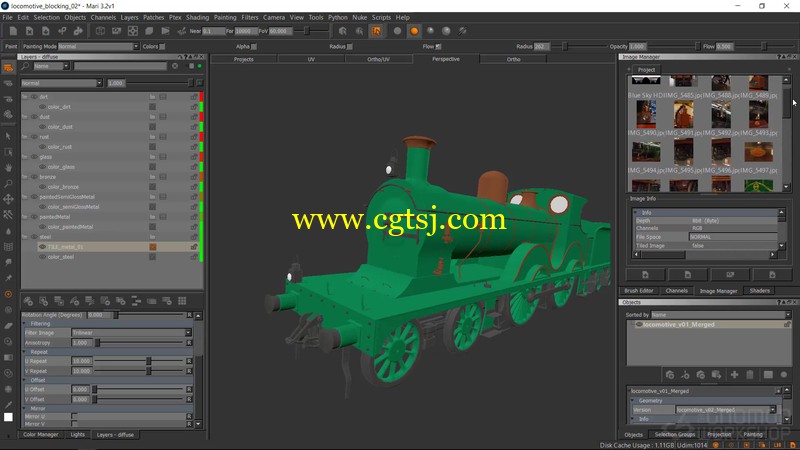Screen dimensions: 800x450
Task: Toggle visibility of color_steel layer
Action: pyautogui.click(x=42, y=257)
